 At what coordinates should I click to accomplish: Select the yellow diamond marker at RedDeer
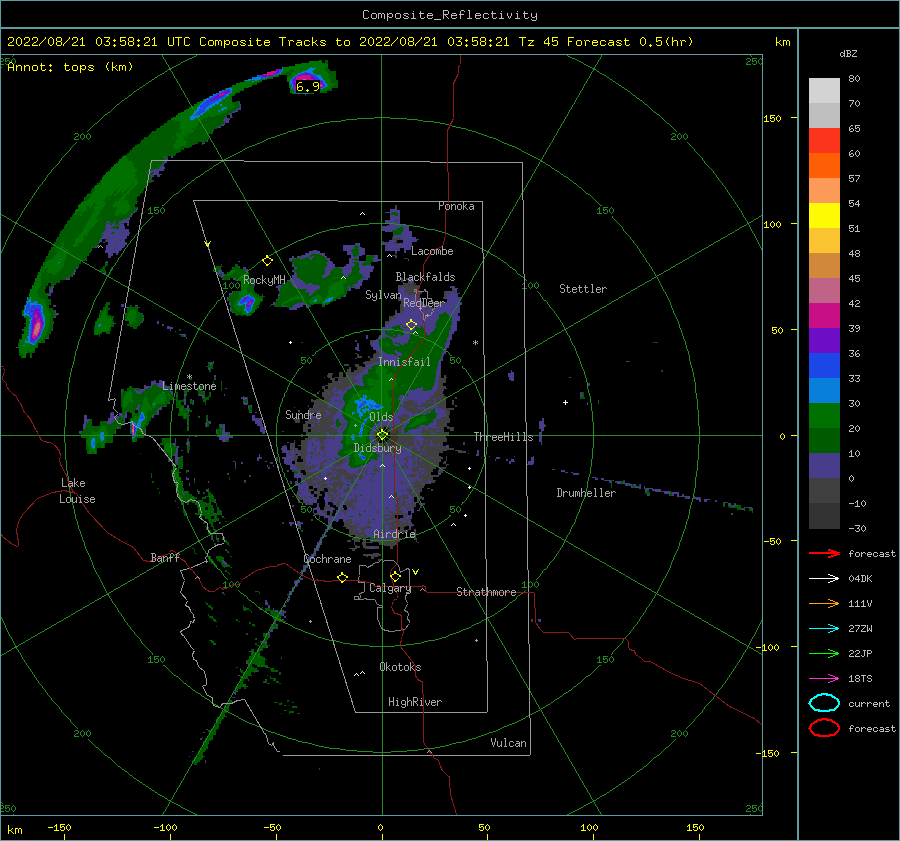click(x=411, y=325)
